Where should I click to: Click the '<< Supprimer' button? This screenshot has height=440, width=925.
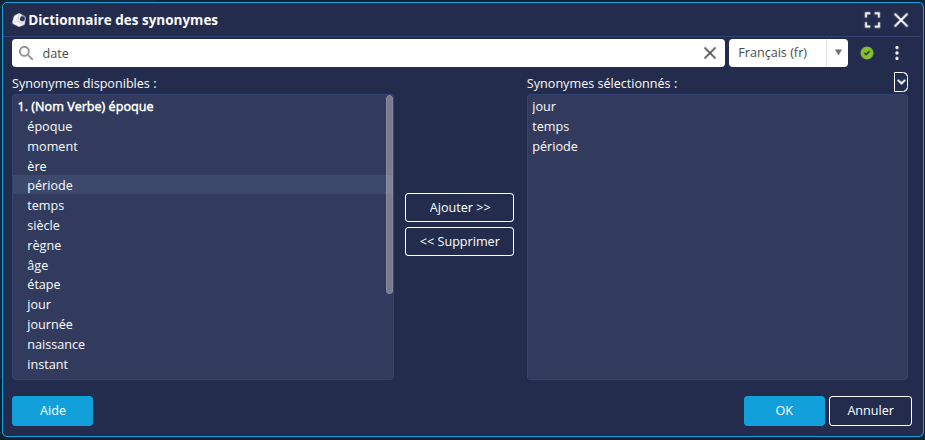click(x=459, y=241)
